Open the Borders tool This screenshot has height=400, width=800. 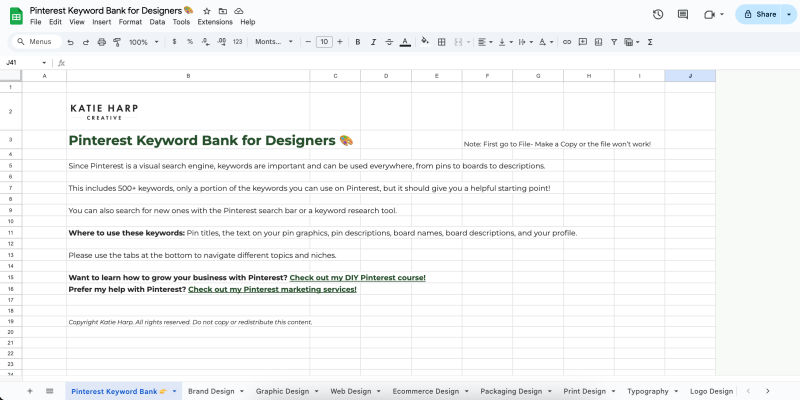coord(442,42)
